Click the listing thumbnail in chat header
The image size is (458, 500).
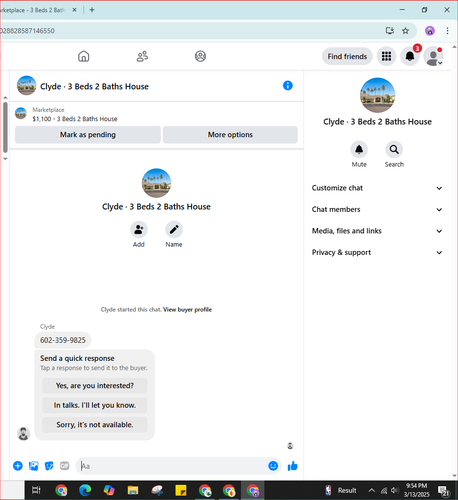pos(26,86)
